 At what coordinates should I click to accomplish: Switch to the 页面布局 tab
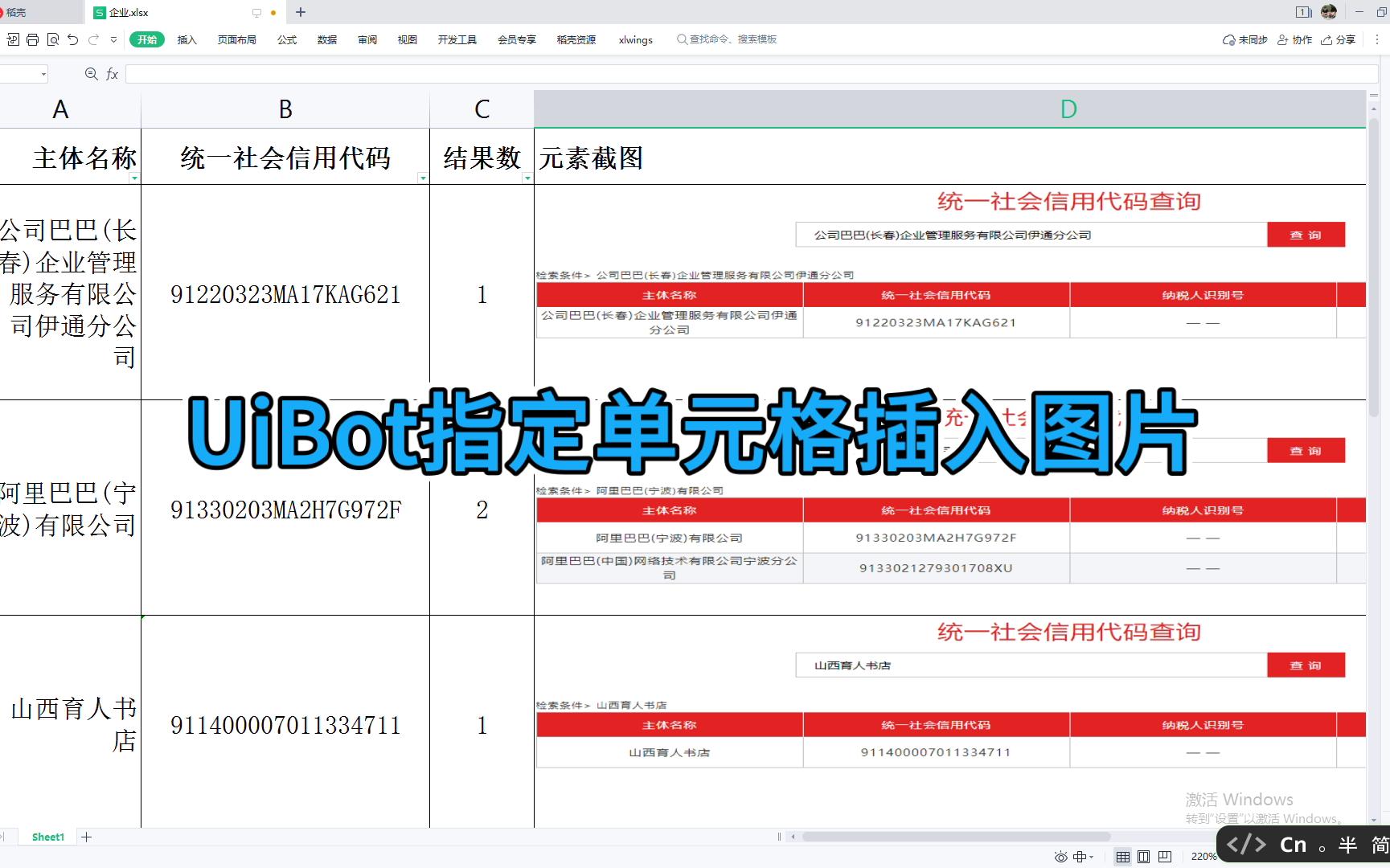tap(237, 39)
